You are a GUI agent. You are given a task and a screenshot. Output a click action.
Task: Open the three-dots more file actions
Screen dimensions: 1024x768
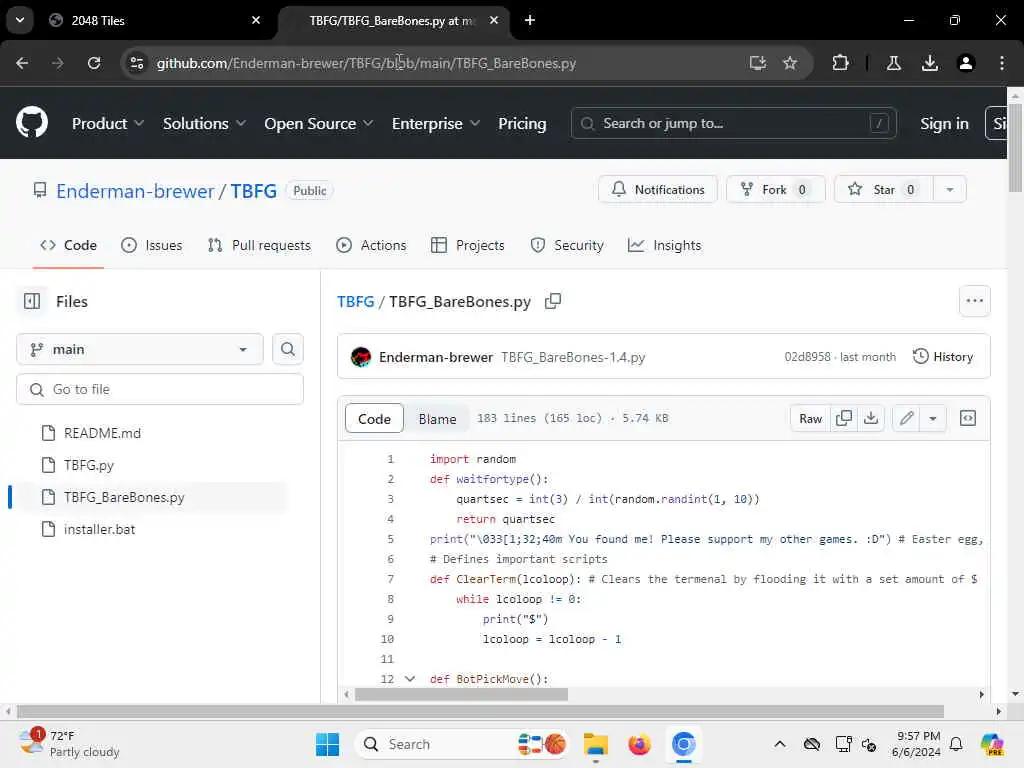click(x=974, y=301)
